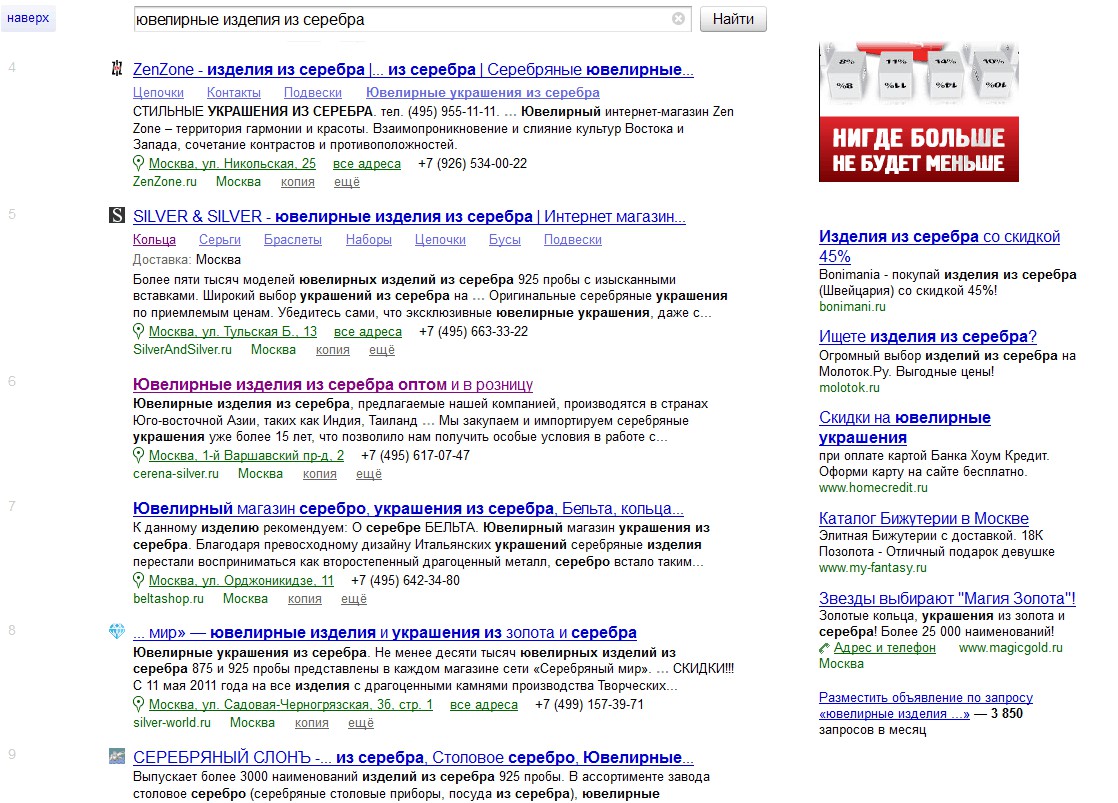Open the www.magicgold.ru ad URL
Screen dimensions: 1118x803
(x=1010, y=648)
